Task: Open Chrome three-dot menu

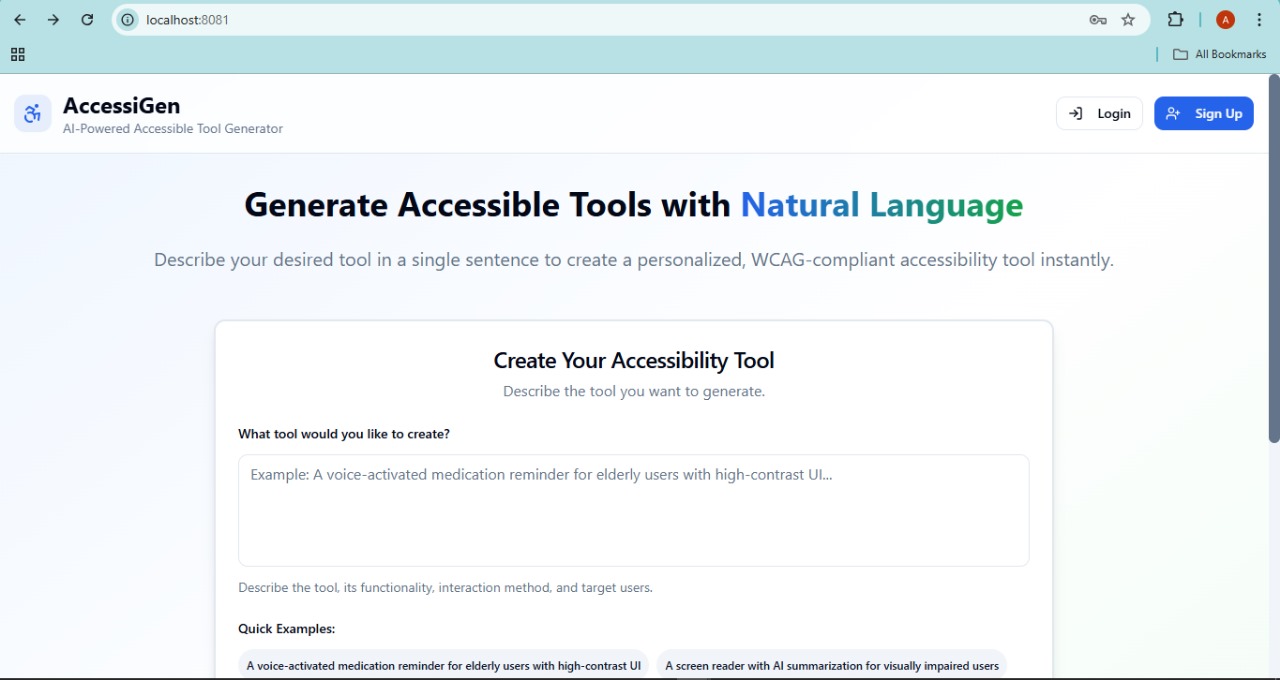Action: click(1259, 20)
